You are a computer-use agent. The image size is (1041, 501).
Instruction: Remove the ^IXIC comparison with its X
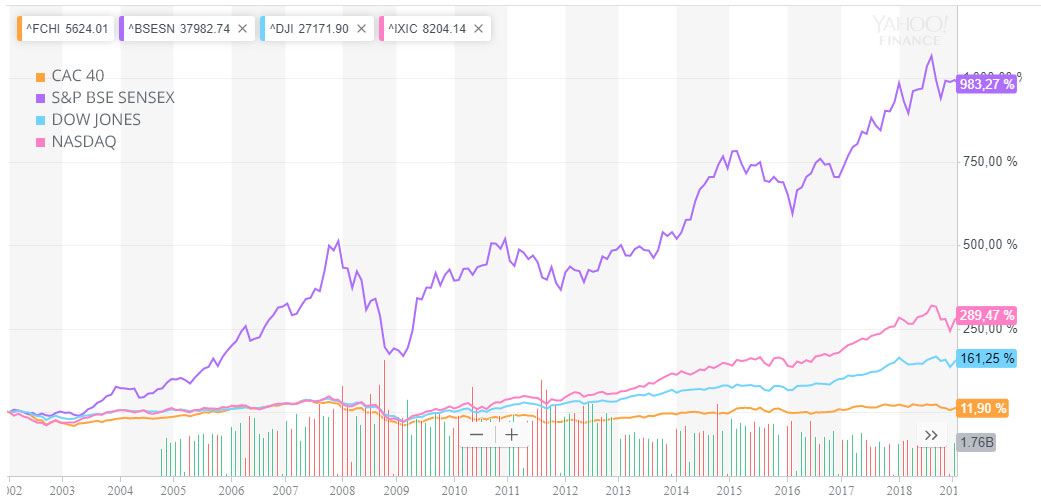pyautogui.click(x=478, y=29)
